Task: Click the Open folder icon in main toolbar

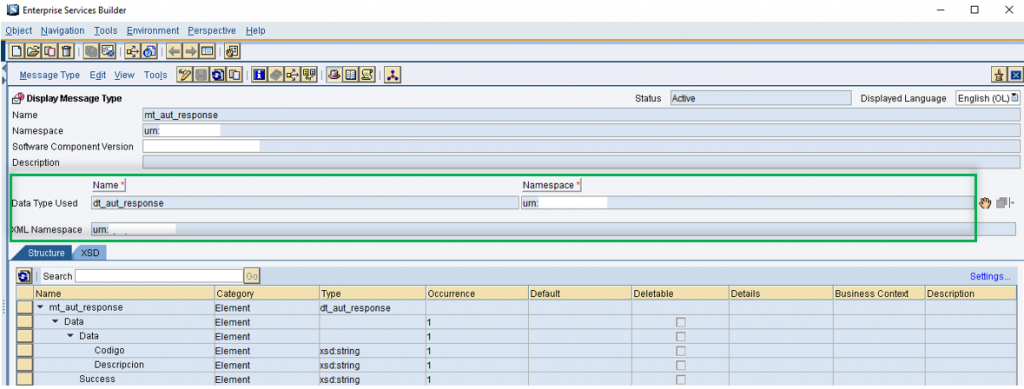Action: [x=33, y=51]
